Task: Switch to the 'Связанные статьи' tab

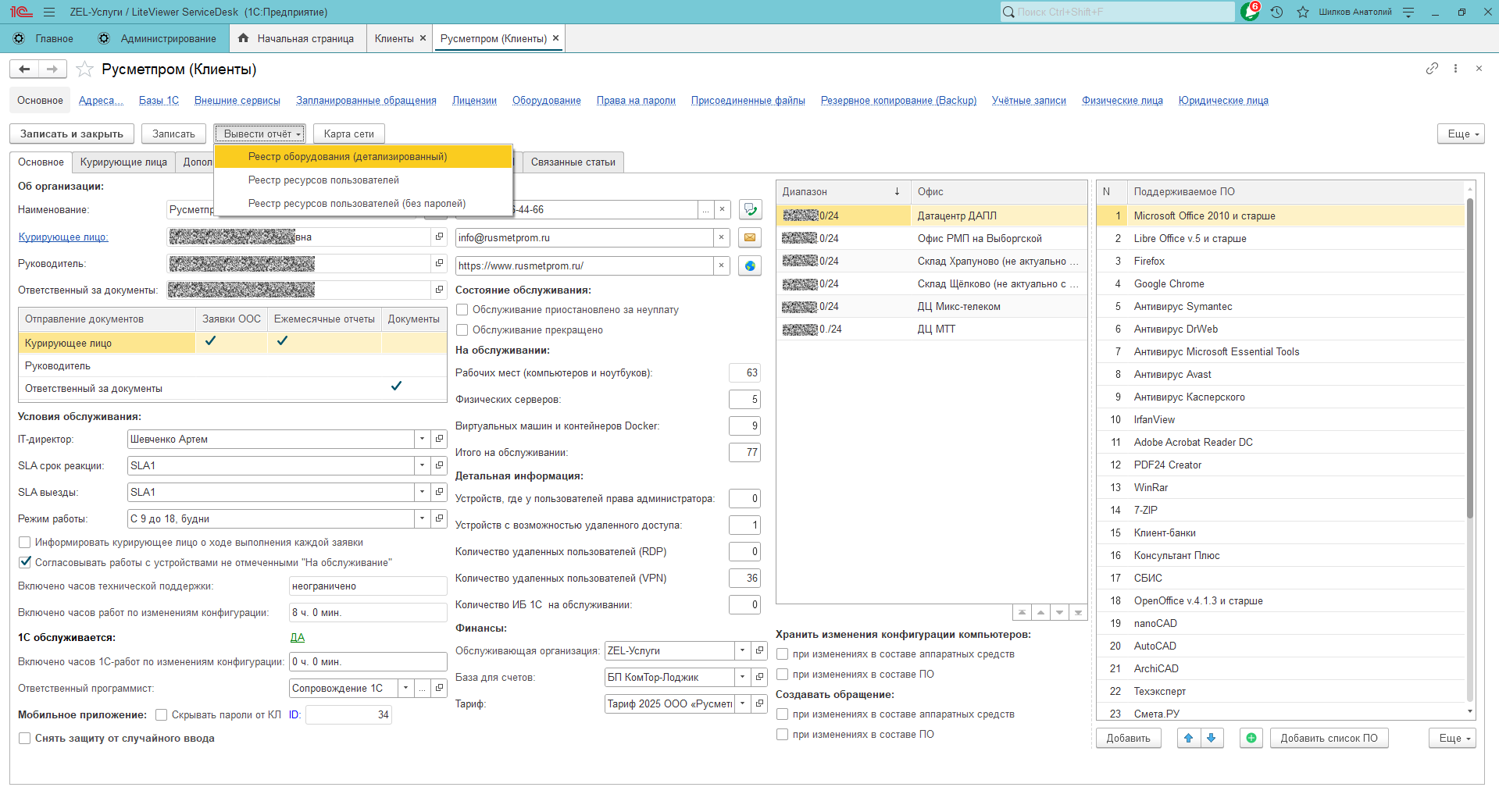Action: tap(573, 162)
